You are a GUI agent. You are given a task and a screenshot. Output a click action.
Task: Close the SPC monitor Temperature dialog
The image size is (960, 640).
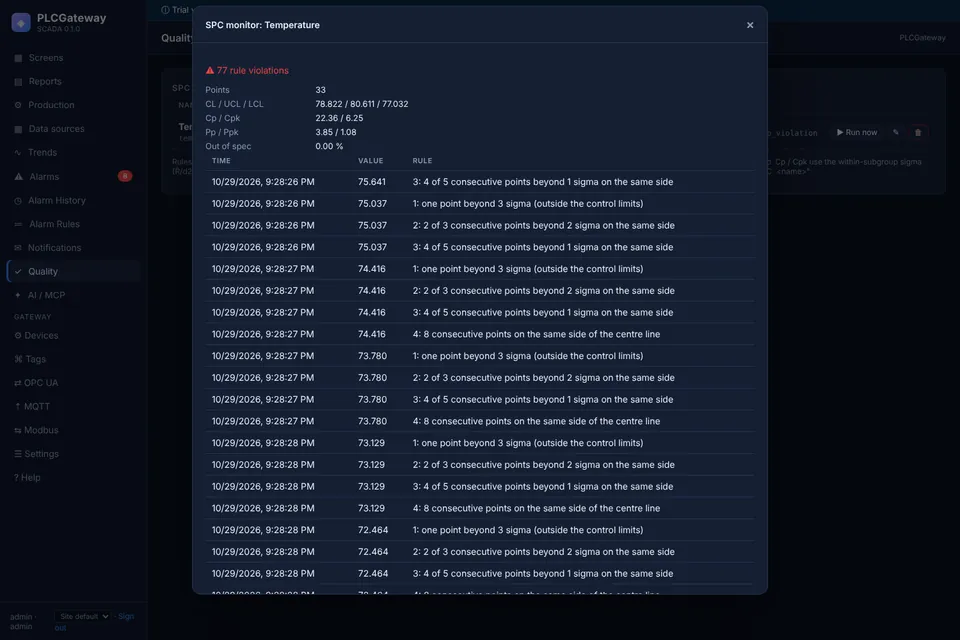pos(750,25)
